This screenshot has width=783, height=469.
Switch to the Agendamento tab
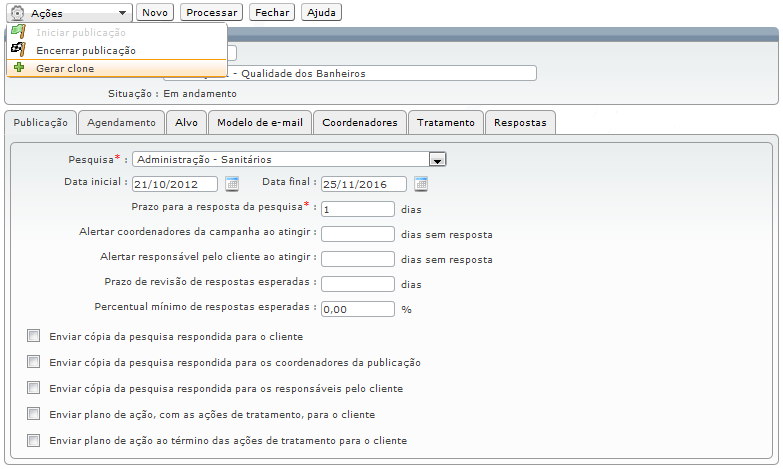point(121,123)
